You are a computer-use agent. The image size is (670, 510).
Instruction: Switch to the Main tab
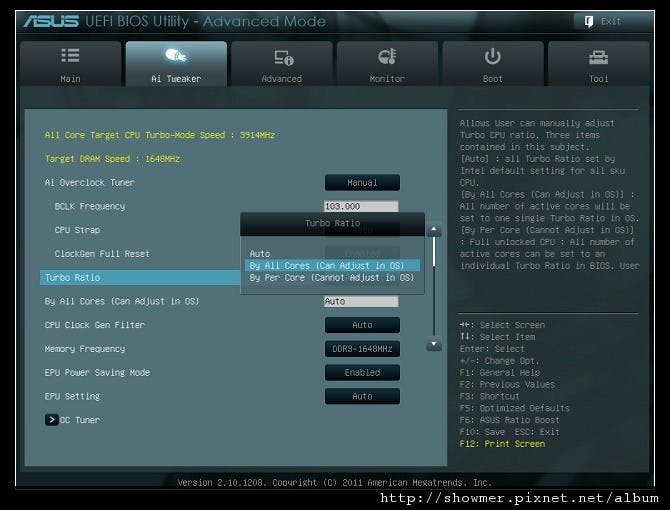click(71, 64)
